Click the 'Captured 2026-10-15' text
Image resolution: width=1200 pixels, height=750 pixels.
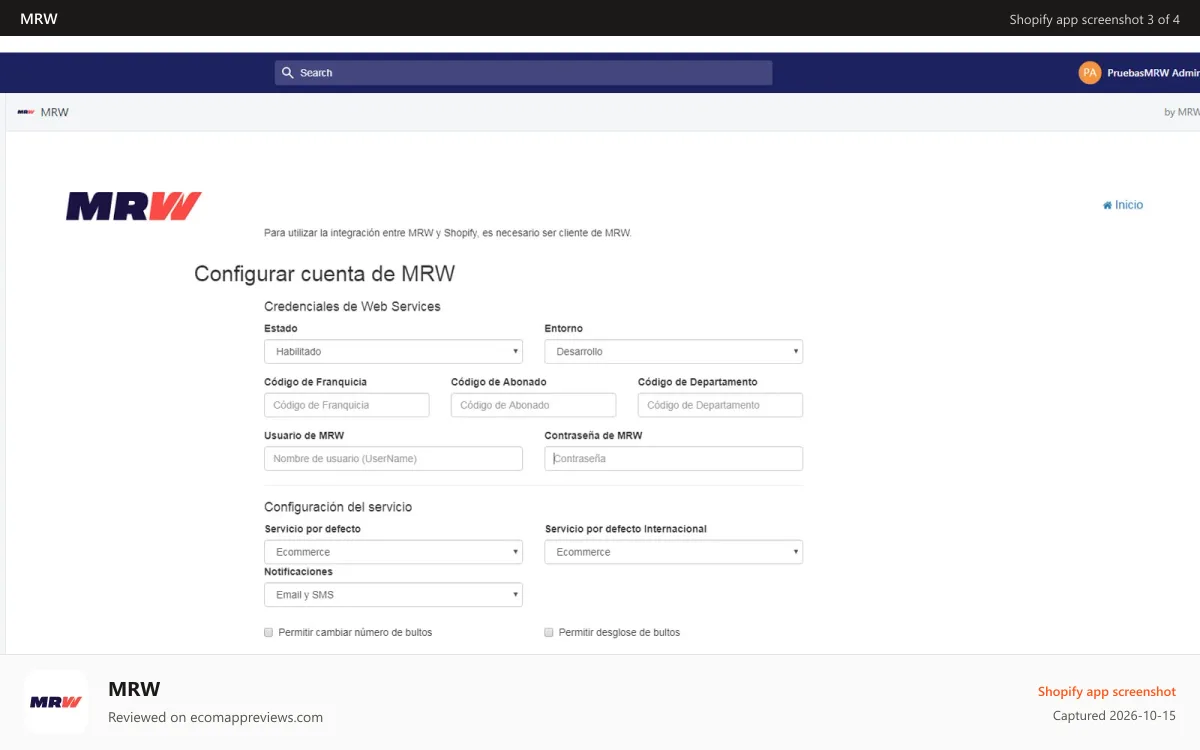1114,716
